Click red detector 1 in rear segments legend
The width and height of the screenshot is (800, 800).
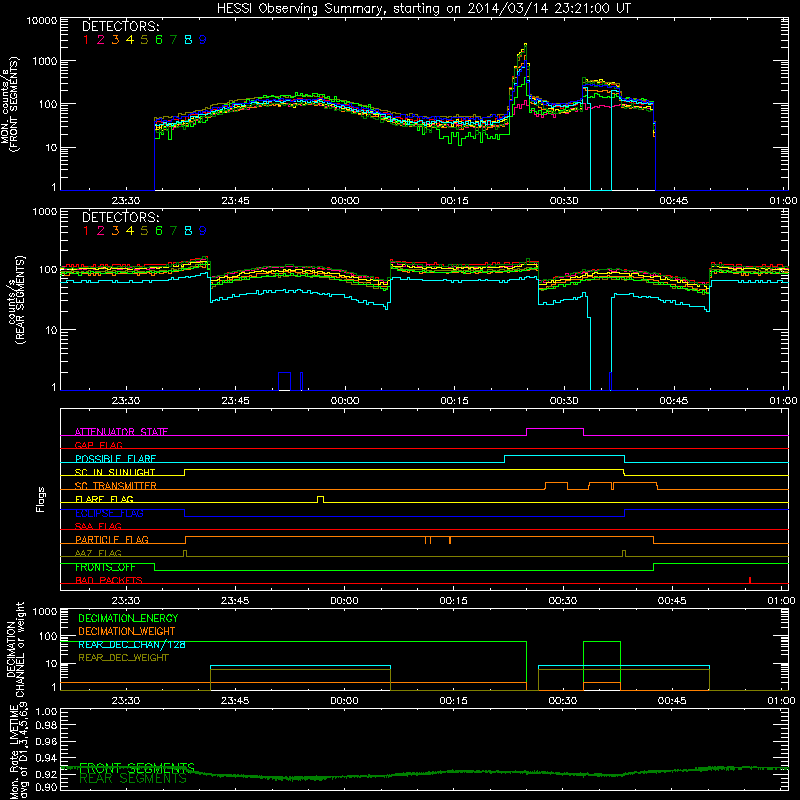tap(86, 231)
